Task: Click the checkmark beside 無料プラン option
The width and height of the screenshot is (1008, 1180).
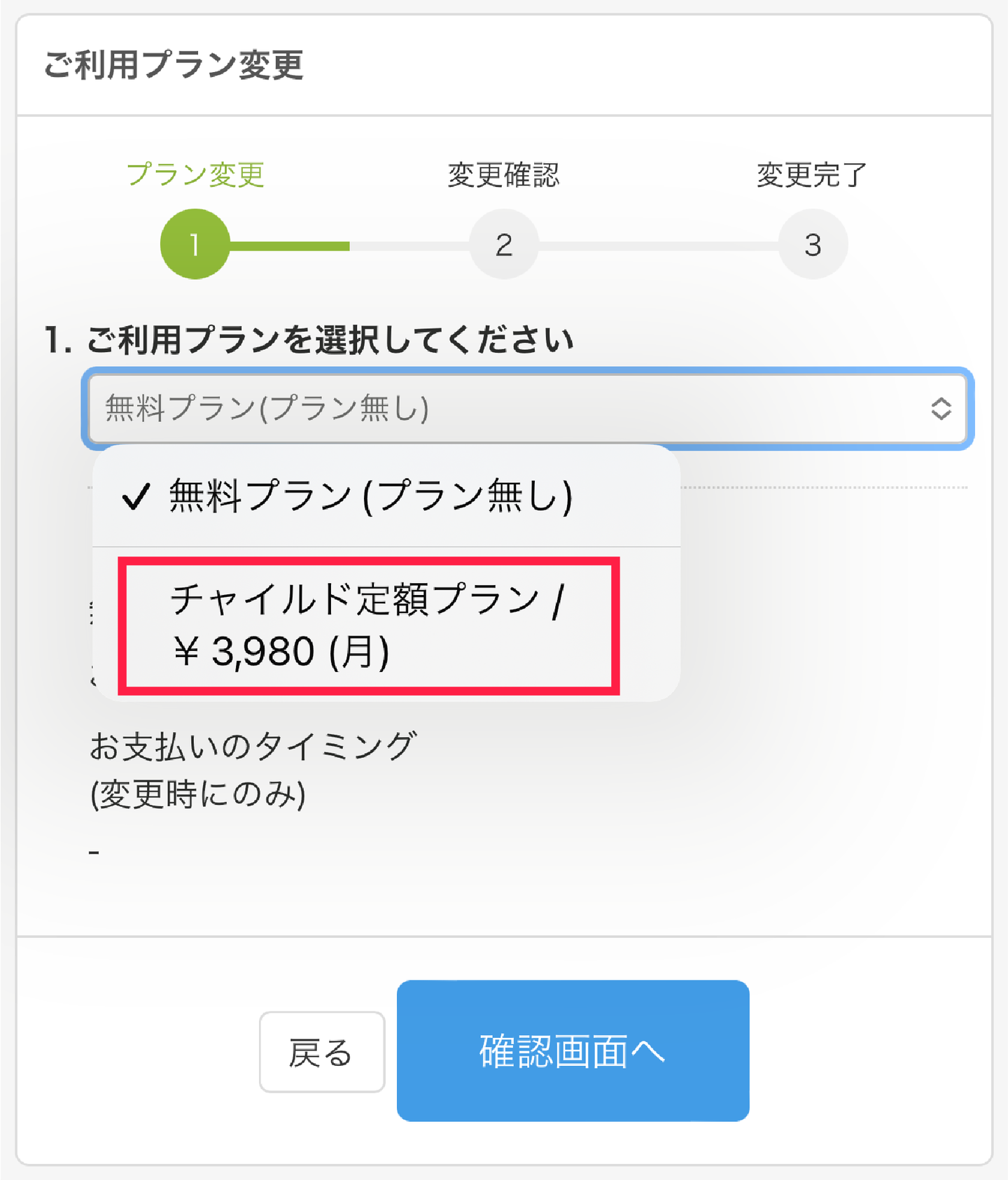Action: point(136,497)
